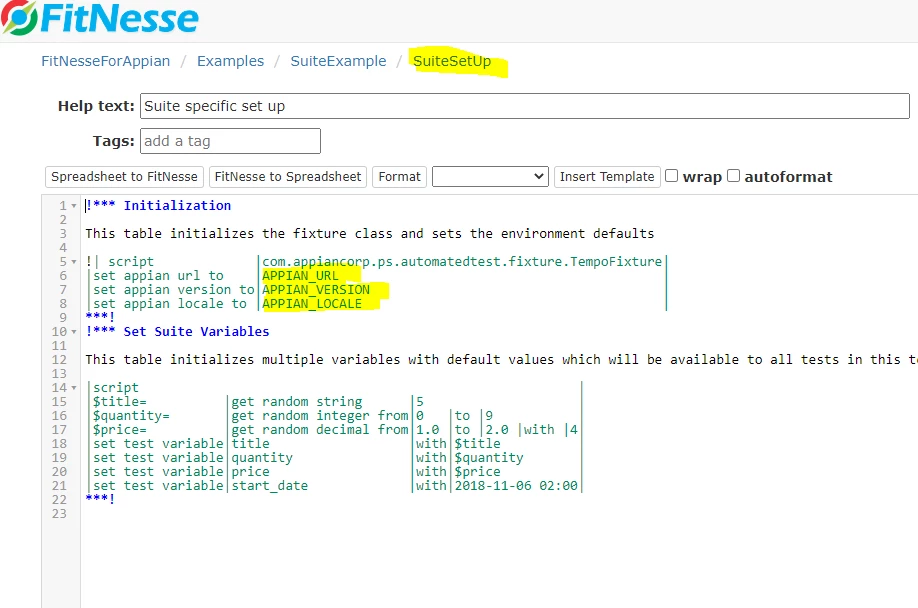The width and height of the screenshot is (918, 608).
Task: Collapse the fold arrow on line 1
Action: coord(74,206)
